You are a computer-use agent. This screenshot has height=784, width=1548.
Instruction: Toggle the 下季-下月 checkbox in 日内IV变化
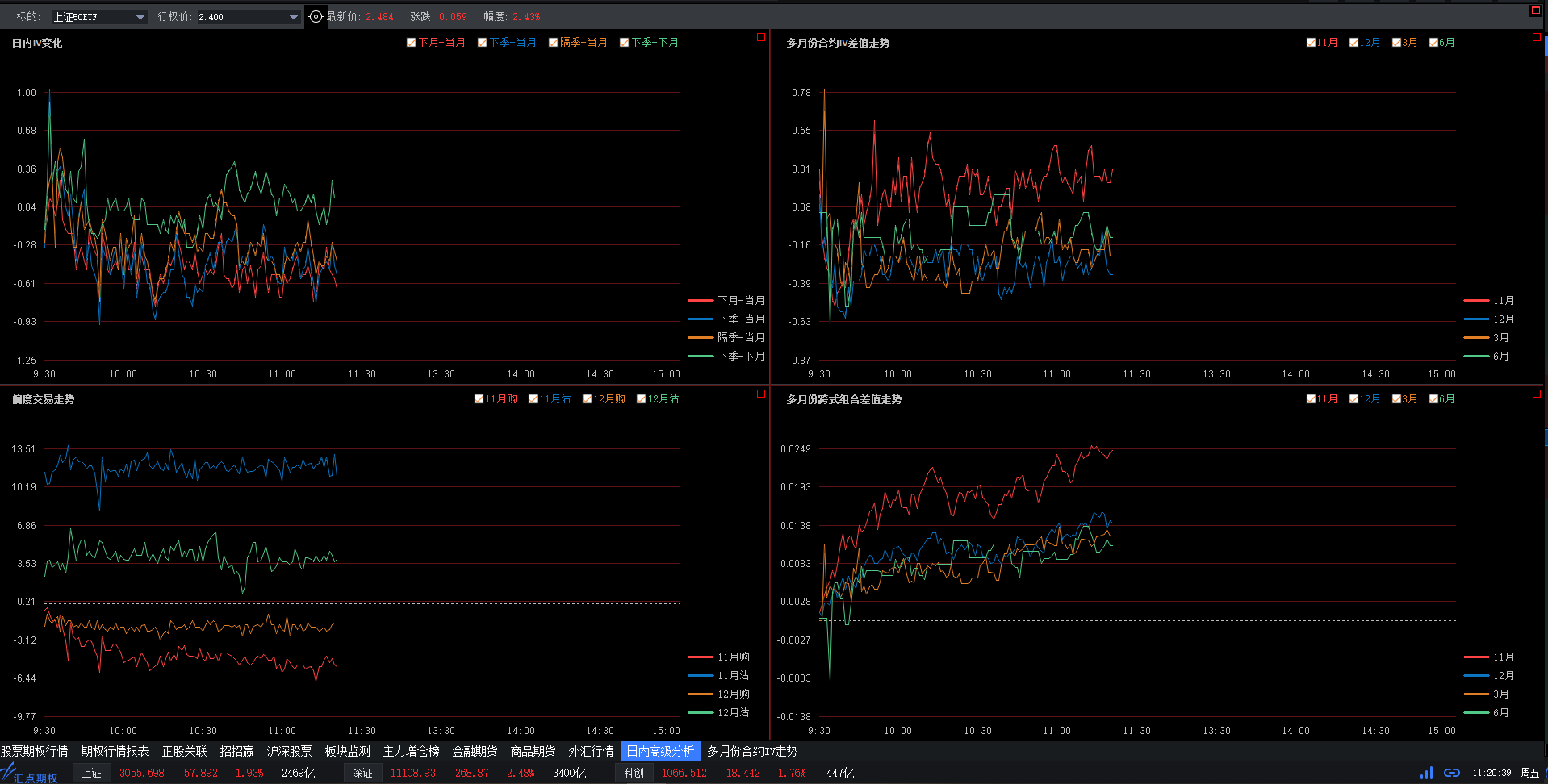tap(624, 43)
